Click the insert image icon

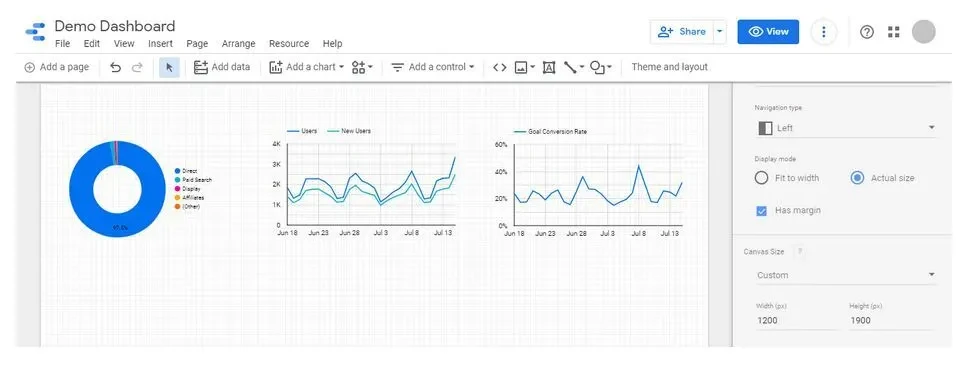tap(525, 67)
